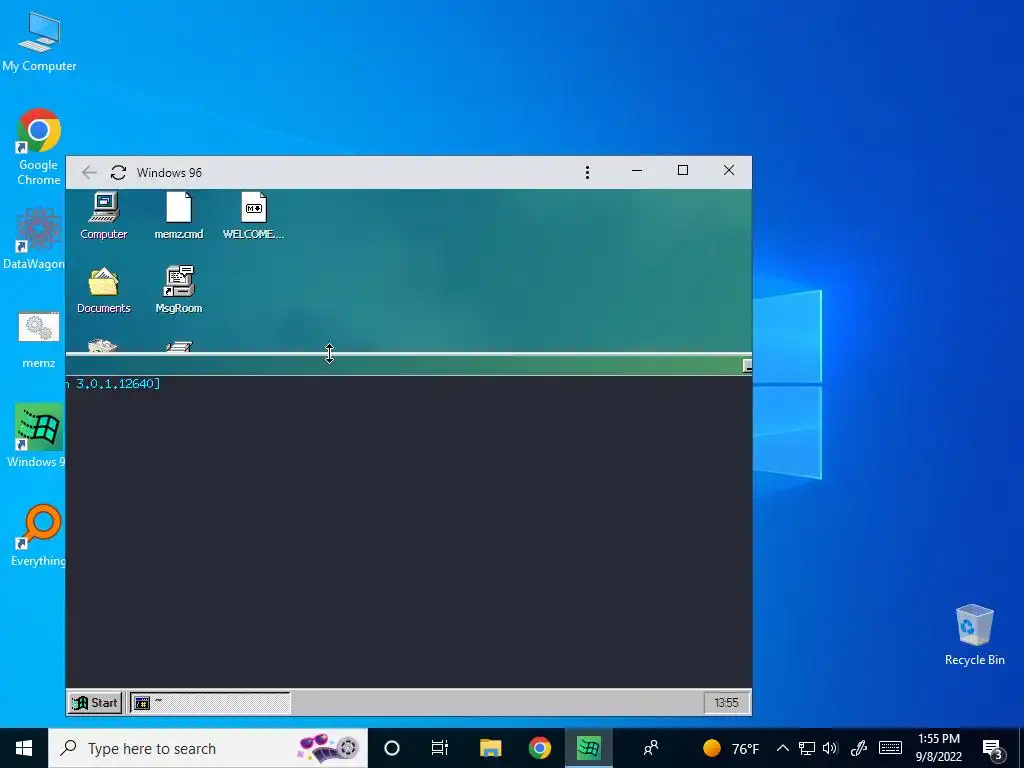Open volume control tray icon

pos(830,748)
